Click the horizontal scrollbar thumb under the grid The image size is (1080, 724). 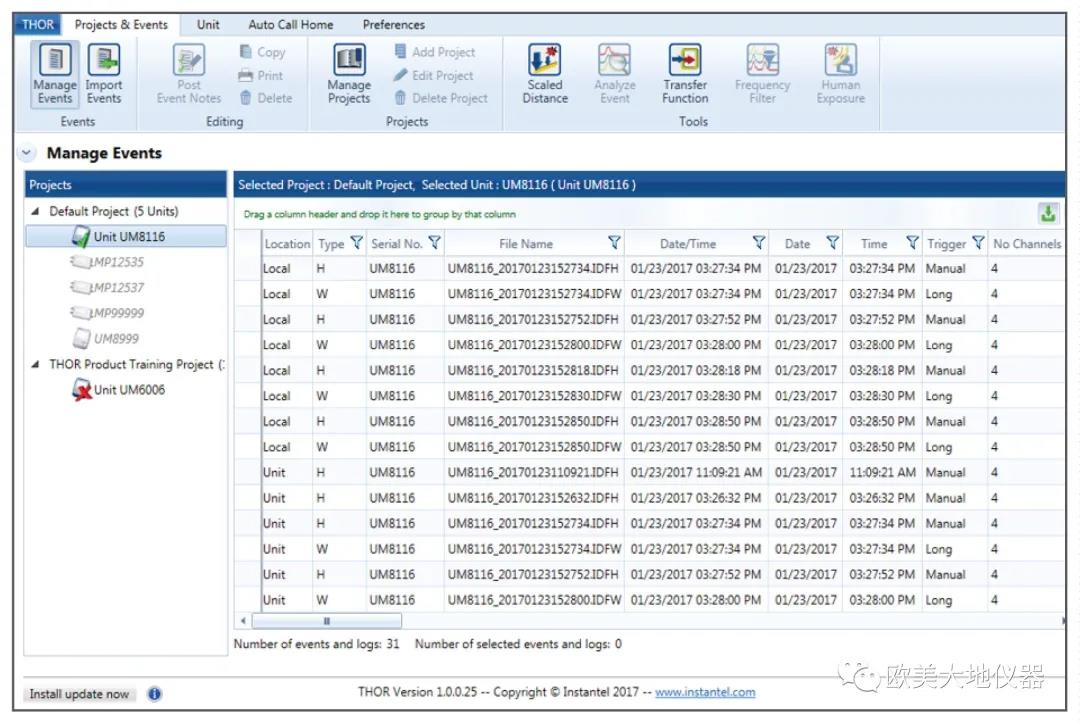pos(326,621)
